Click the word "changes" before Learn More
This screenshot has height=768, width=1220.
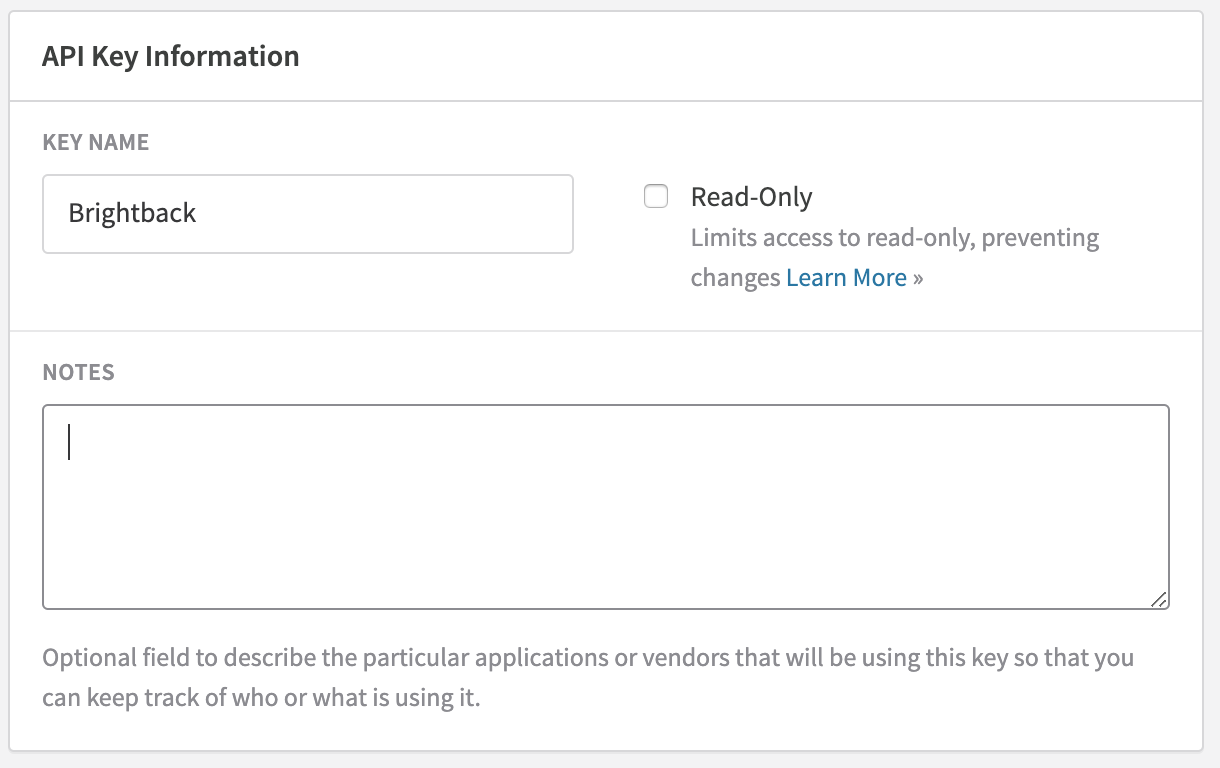tap(735, 278)
